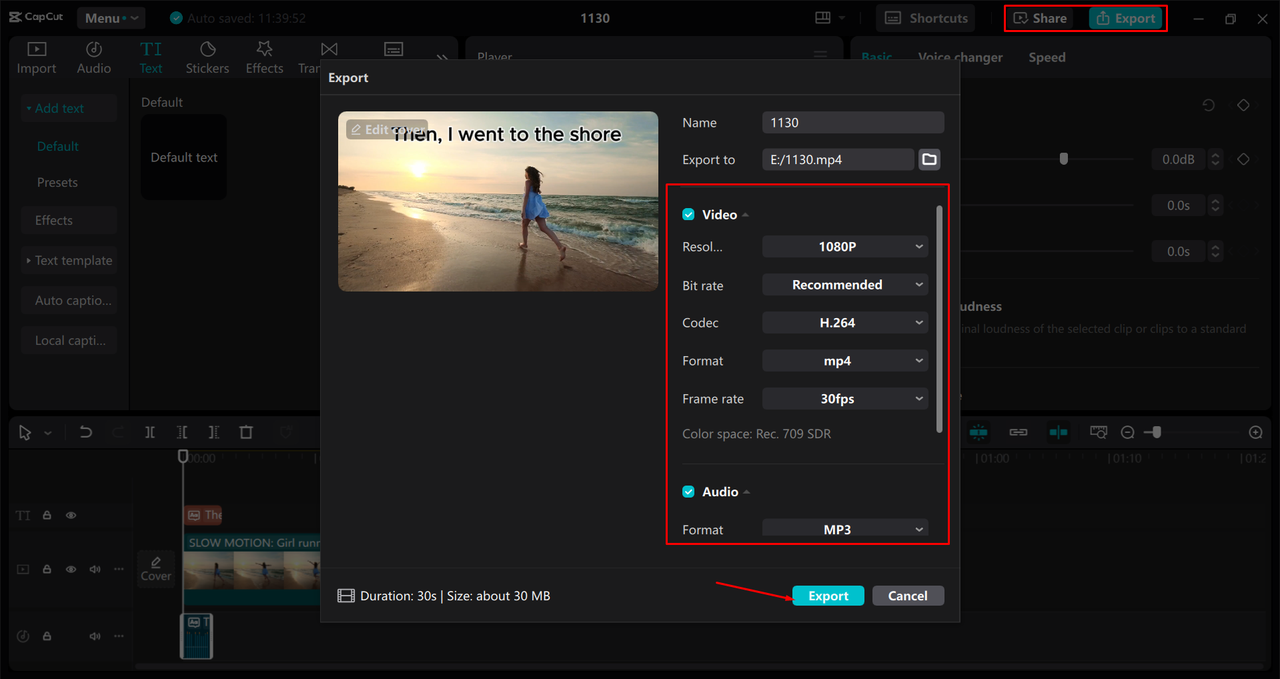
Task: Click the Undo arrow in timeline toolbar
Action: pyautogui.click(x=86, y=432)
